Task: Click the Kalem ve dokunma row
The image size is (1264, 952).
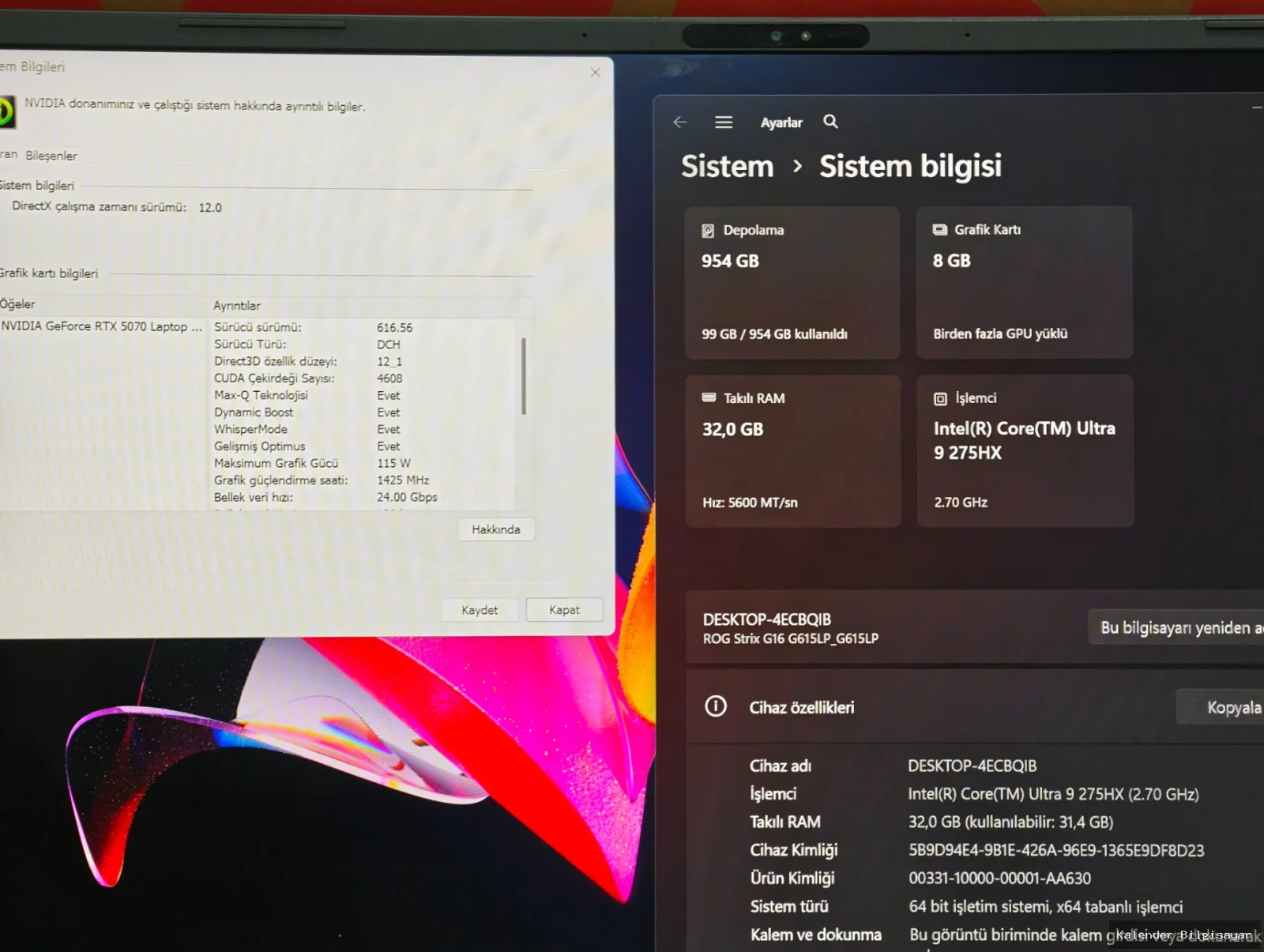Action: pos(1006,935)
